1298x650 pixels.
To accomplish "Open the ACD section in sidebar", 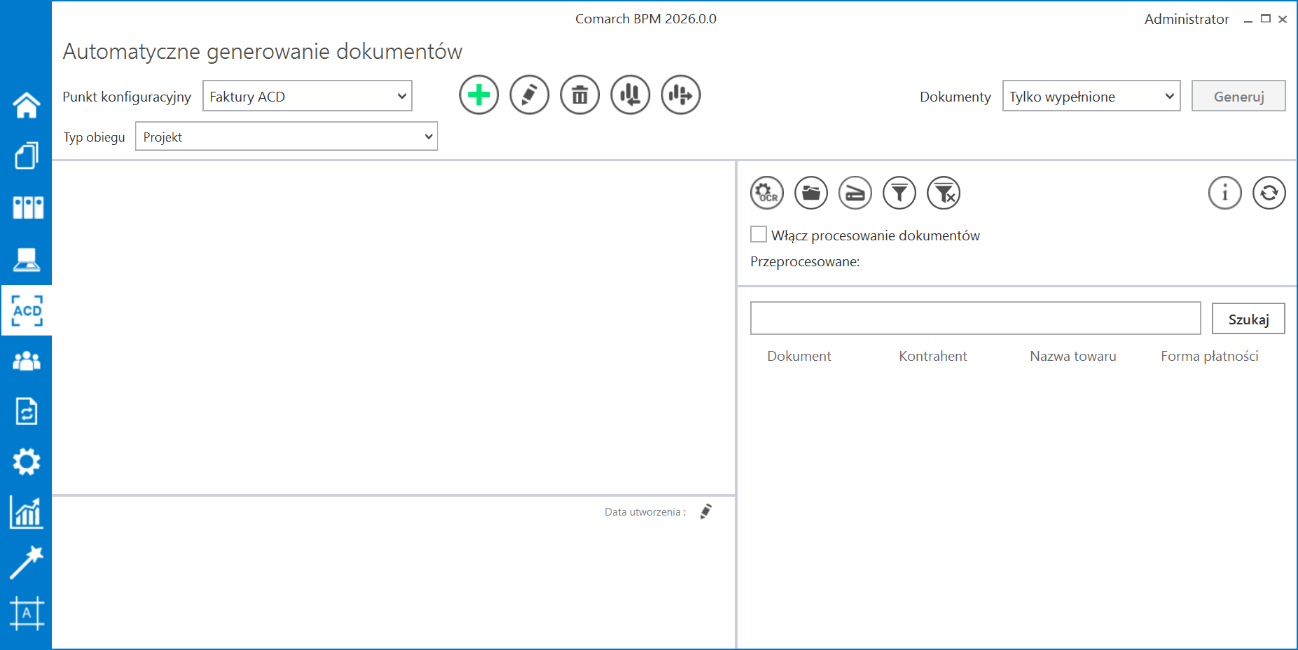I will click(26, 310).
